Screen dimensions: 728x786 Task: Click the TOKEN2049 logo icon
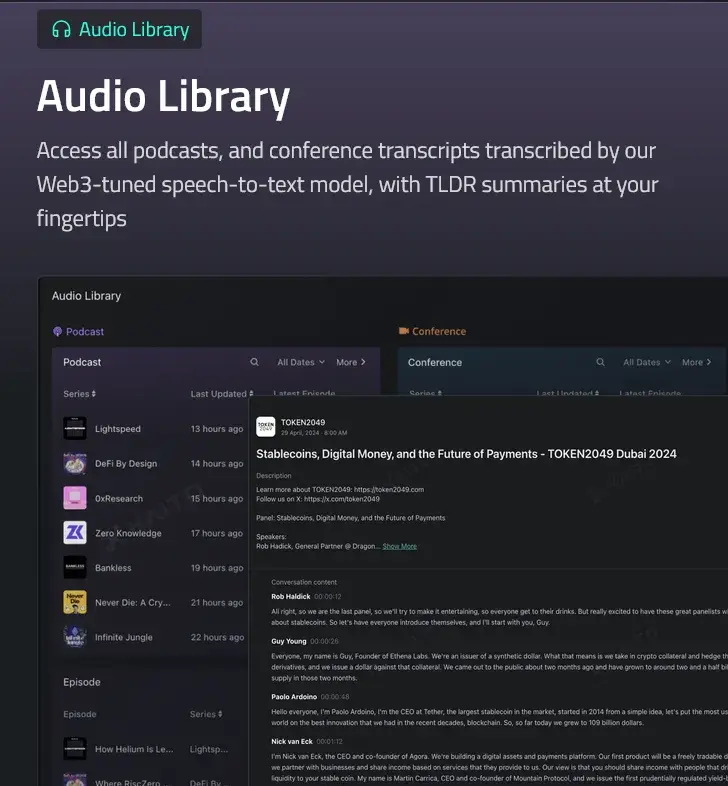click(266, 427)
